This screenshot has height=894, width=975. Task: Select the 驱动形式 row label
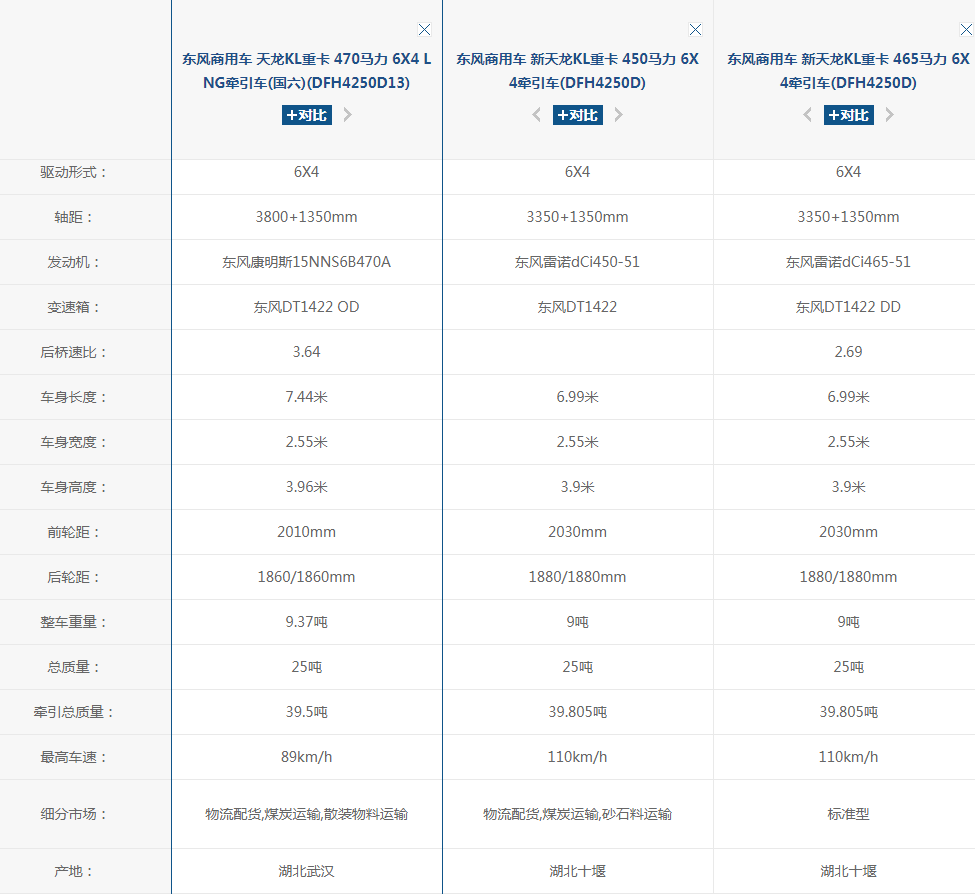click(73, 172)
